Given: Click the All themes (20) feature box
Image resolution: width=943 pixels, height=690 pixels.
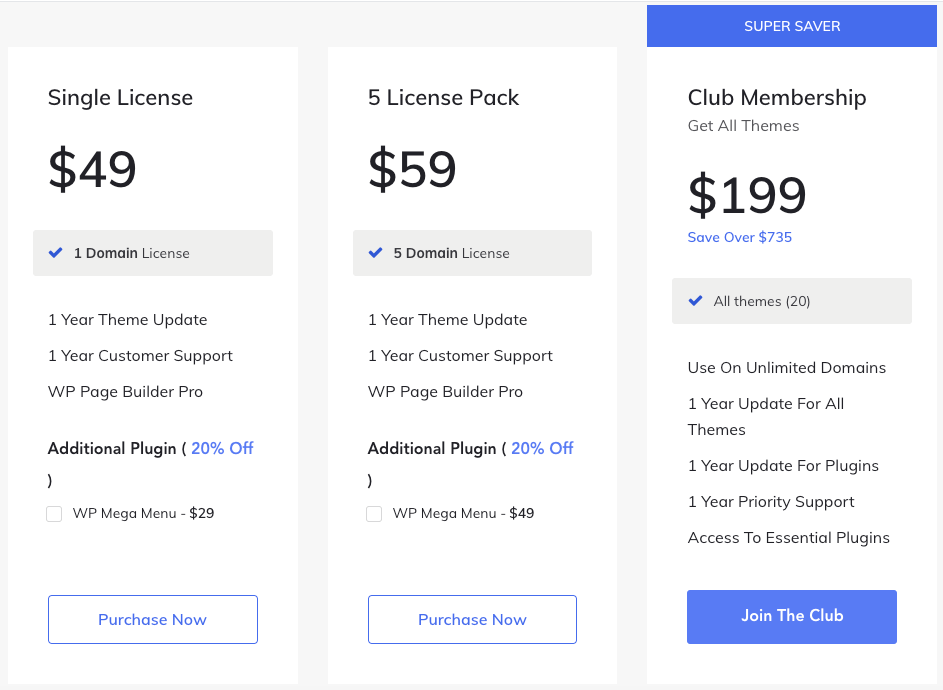Looking at the screenshot, I should (792, 301).
